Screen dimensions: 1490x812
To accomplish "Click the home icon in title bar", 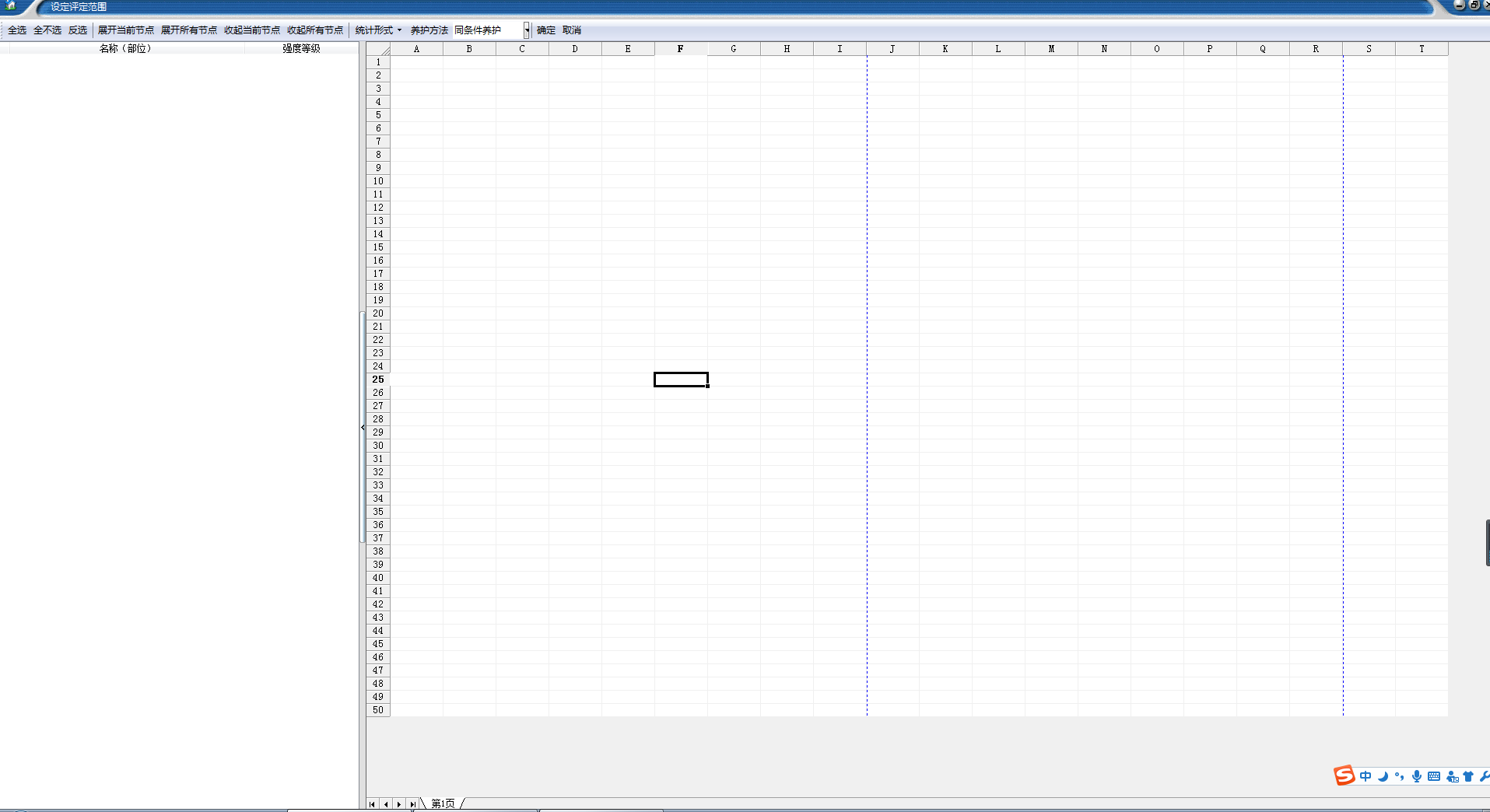I will [11, 5].
